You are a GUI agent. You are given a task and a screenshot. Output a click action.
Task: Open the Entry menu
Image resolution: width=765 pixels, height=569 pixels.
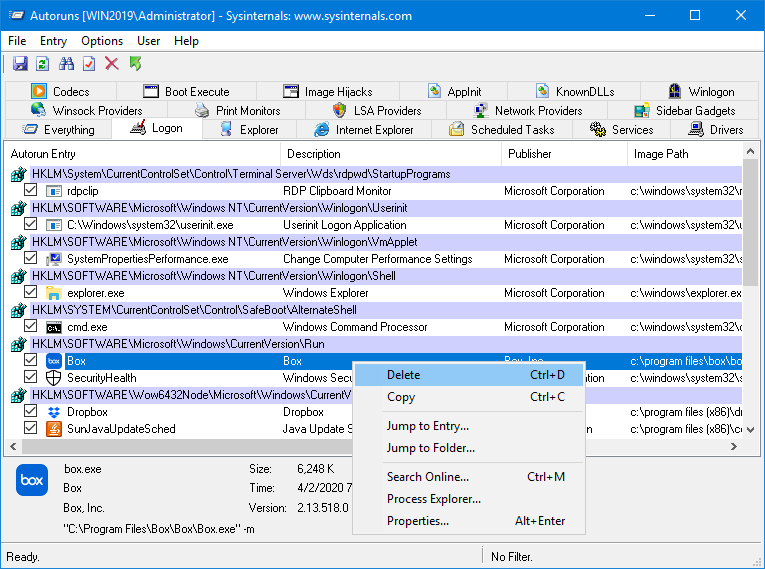coord(53,41)
